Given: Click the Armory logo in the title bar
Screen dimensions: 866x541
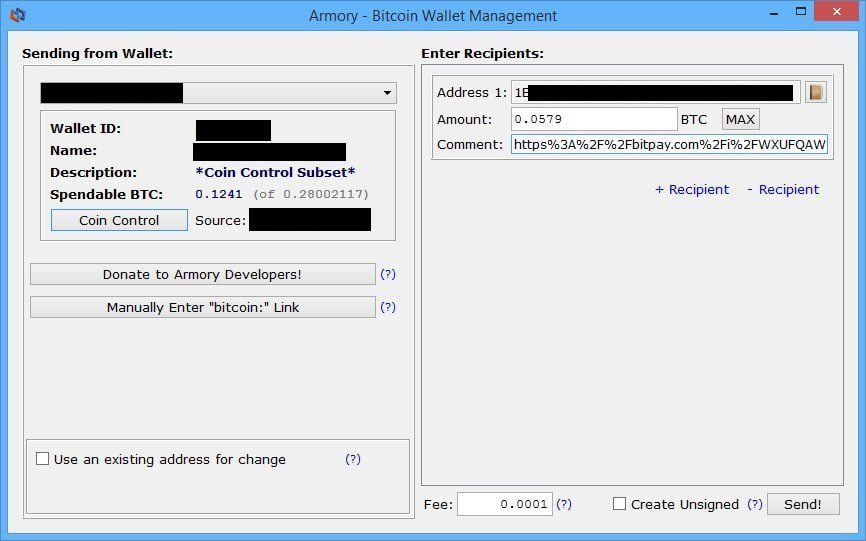Looking at the screenshot, I should [17, 15].
